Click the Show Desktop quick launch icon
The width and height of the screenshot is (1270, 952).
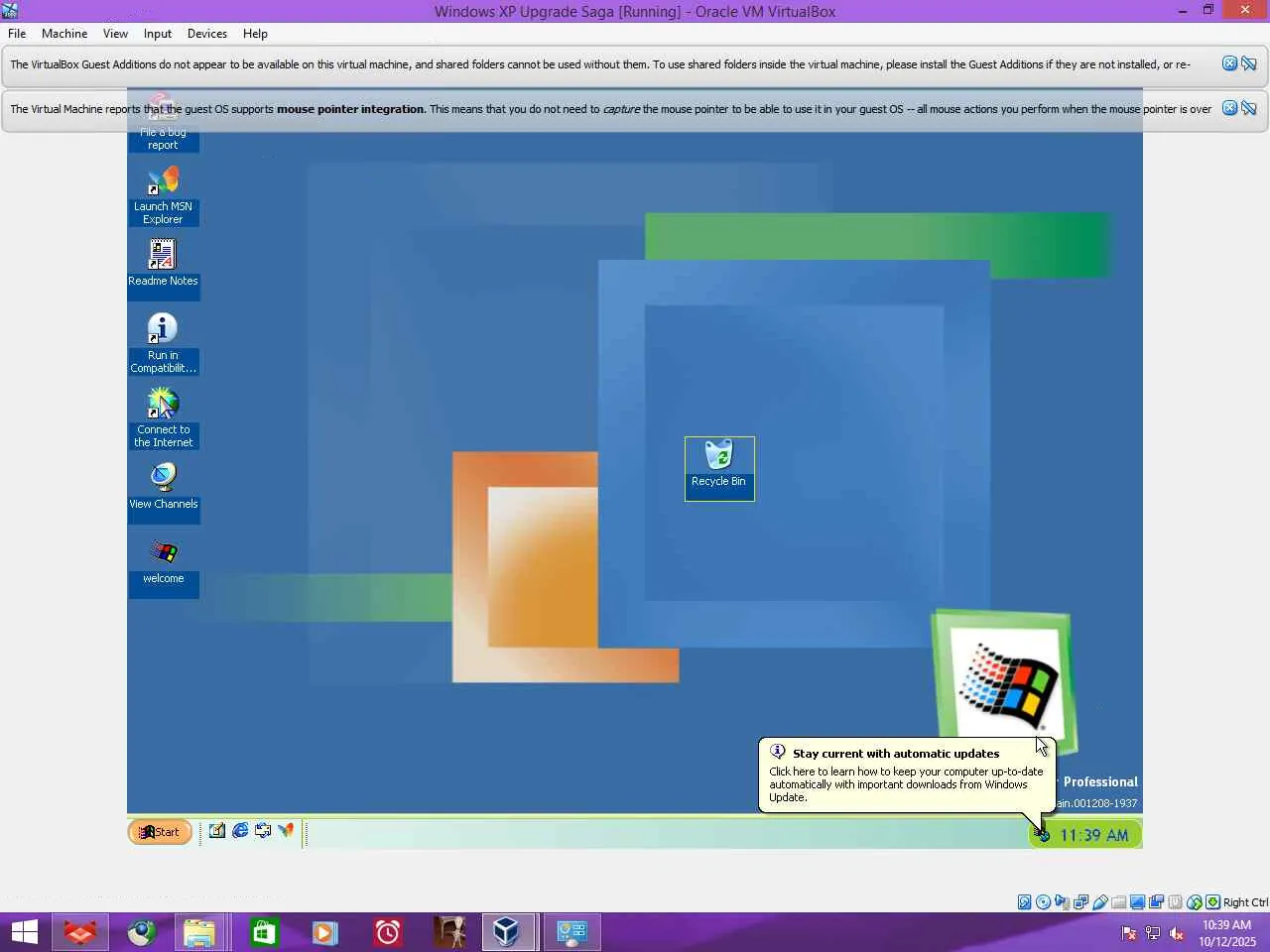coord(216,831)
